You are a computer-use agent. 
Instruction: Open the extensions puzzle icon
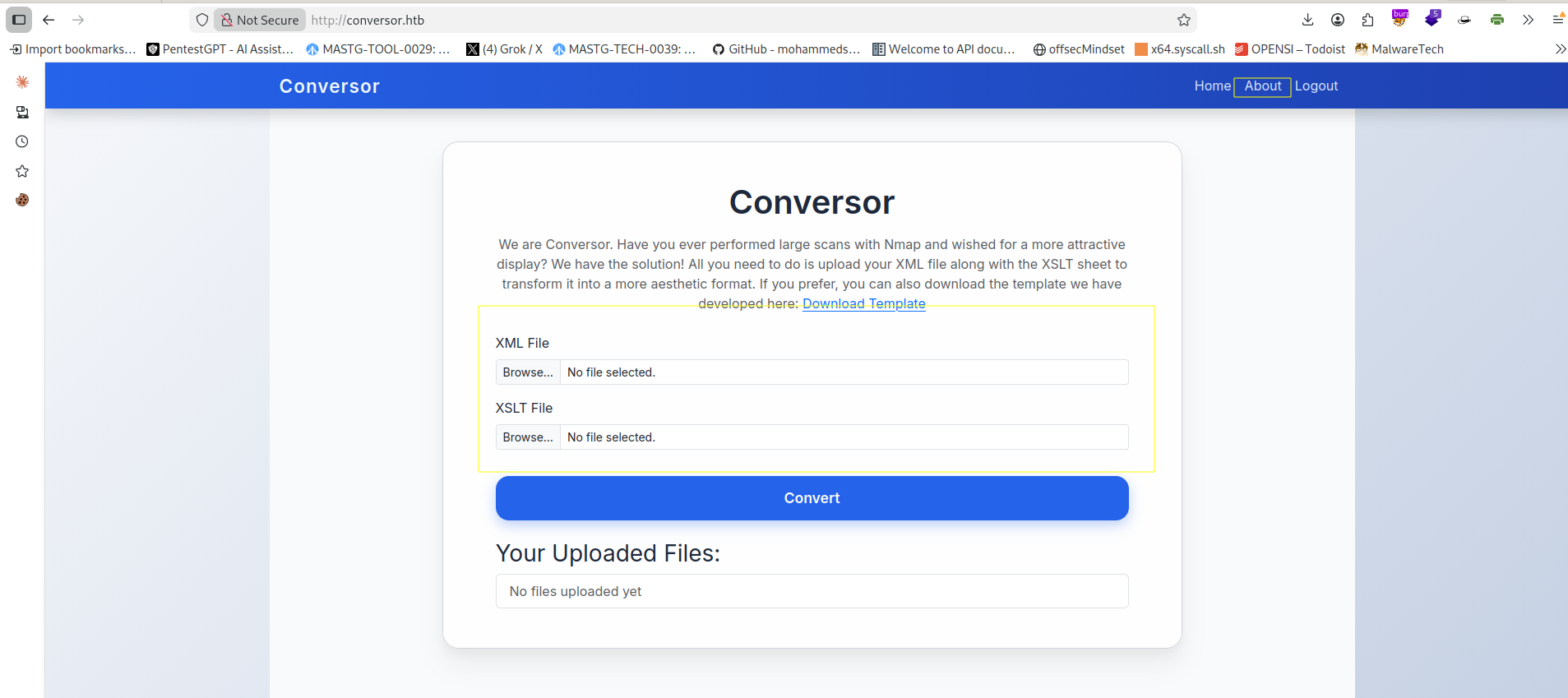[x=1368, y=20]
